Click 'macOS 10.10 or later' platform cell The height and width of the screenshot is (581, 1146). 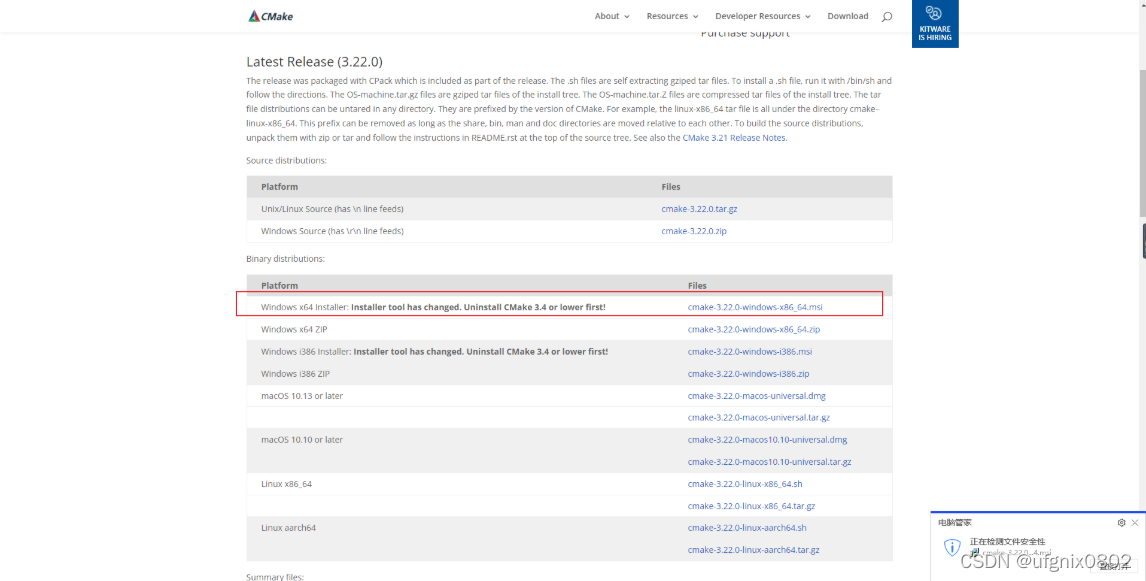point(302,440)
